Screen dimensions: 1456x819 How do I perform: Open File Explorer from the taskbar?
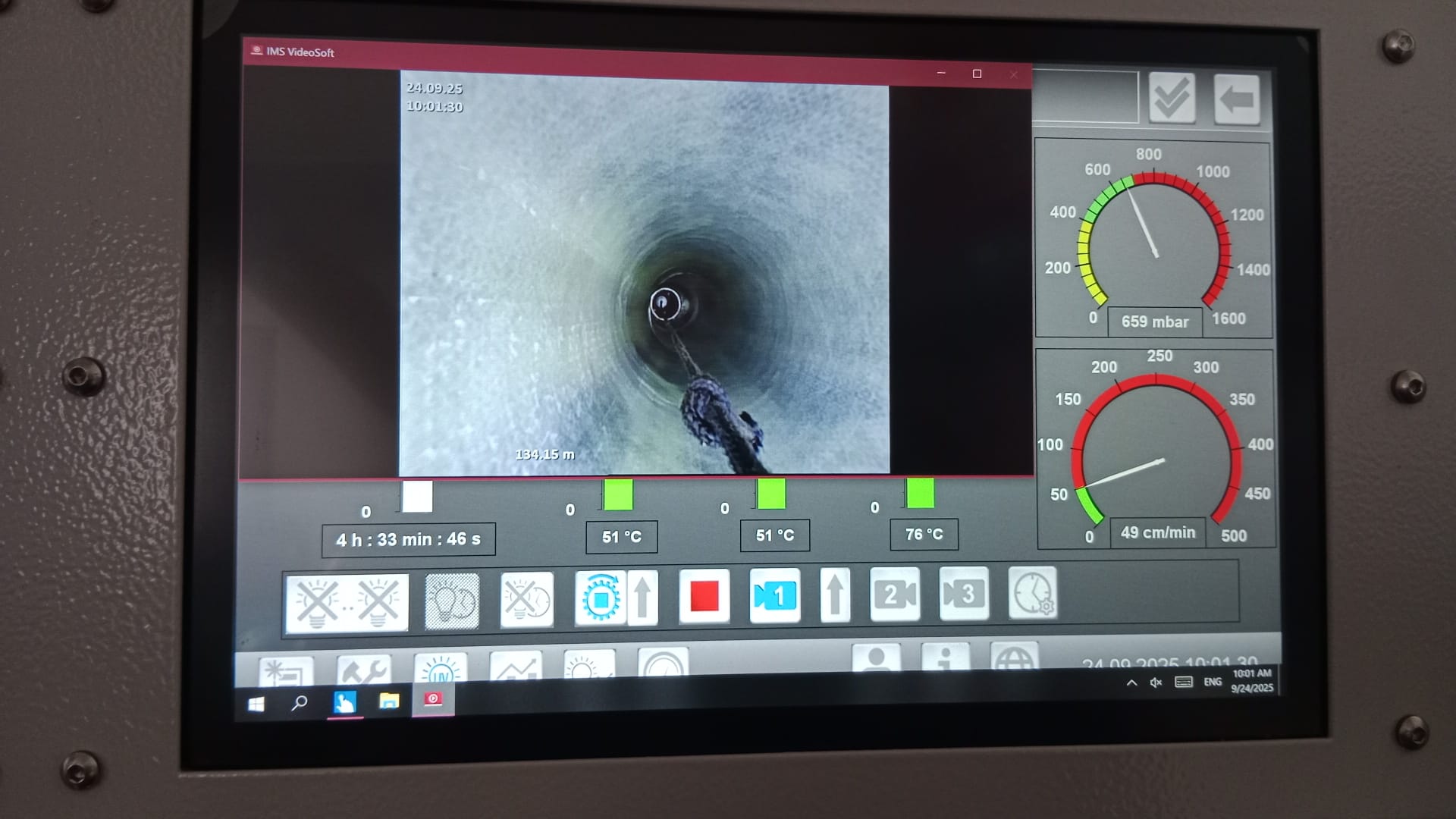click(x=389, y=701)
